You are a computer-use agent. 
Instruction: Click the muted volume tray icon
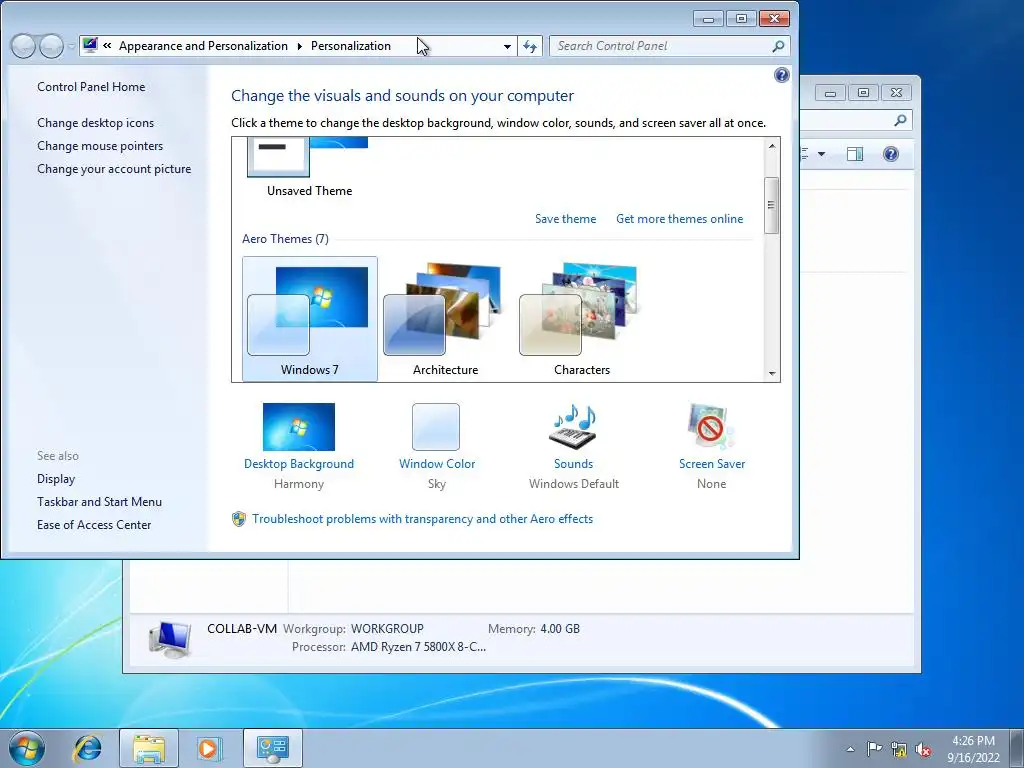(923, 749)
